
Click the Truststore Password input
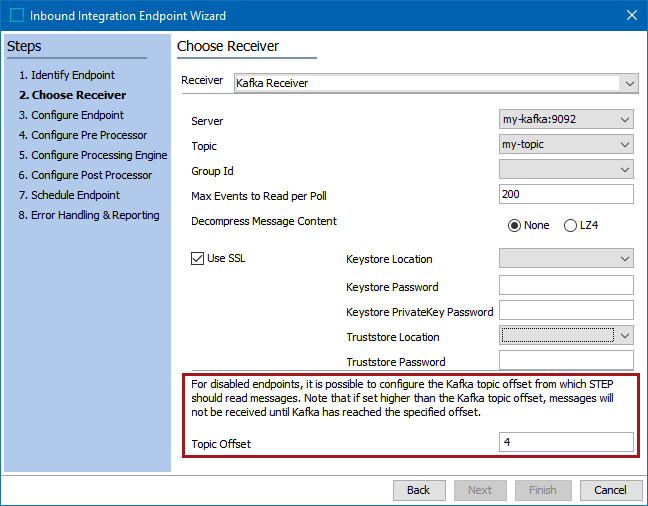pyautogui.click(x=566, y=360)
